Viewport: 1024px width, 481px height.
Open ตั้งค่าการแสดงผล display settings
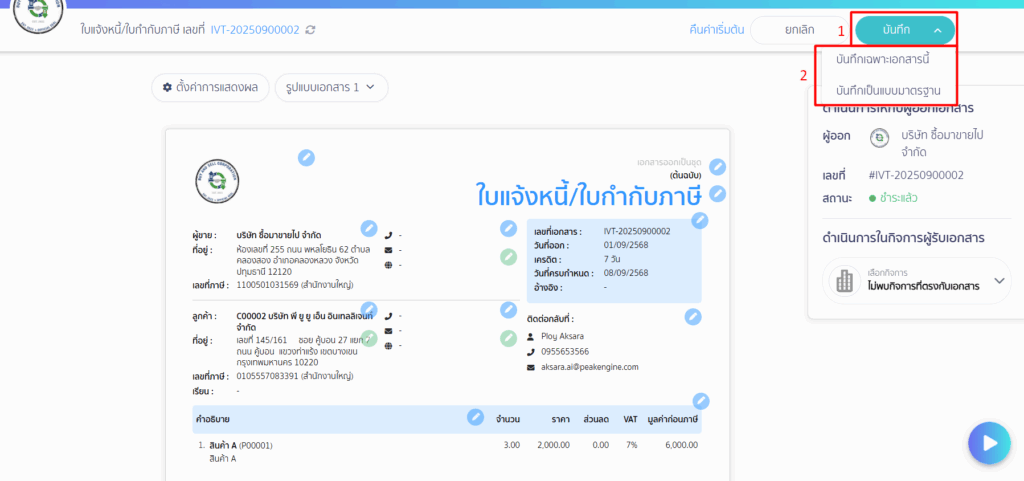210,87
